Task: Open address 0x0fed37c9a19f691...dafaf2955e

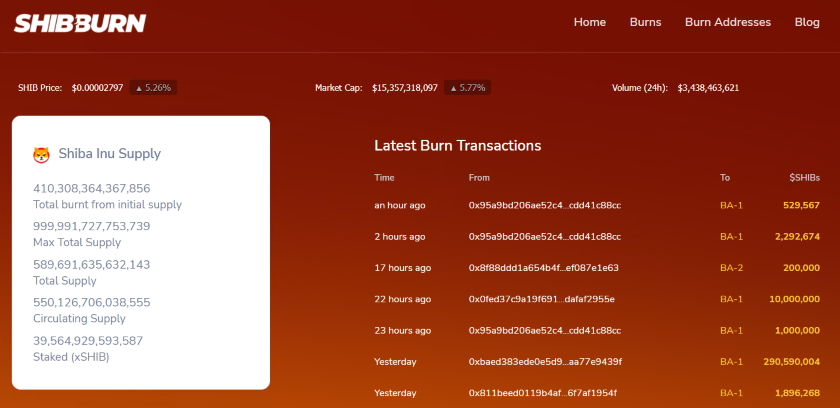Action: click(542, 299)
